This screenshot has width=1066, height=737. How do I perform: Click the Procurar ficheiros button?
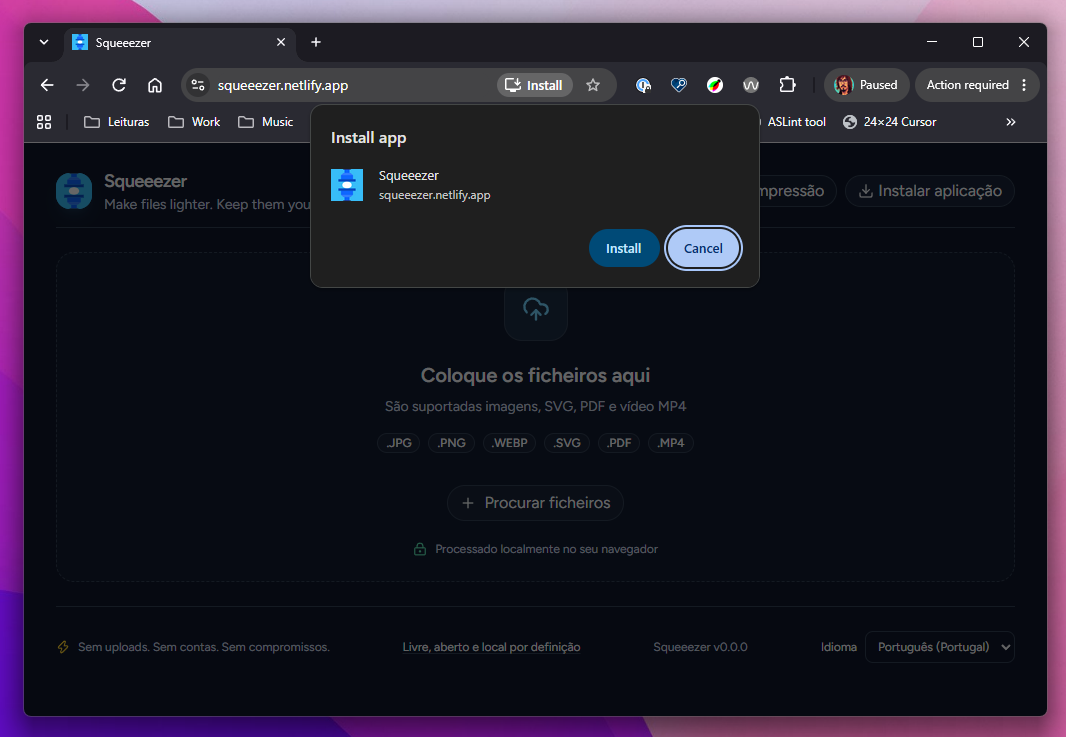click(536, 503)
